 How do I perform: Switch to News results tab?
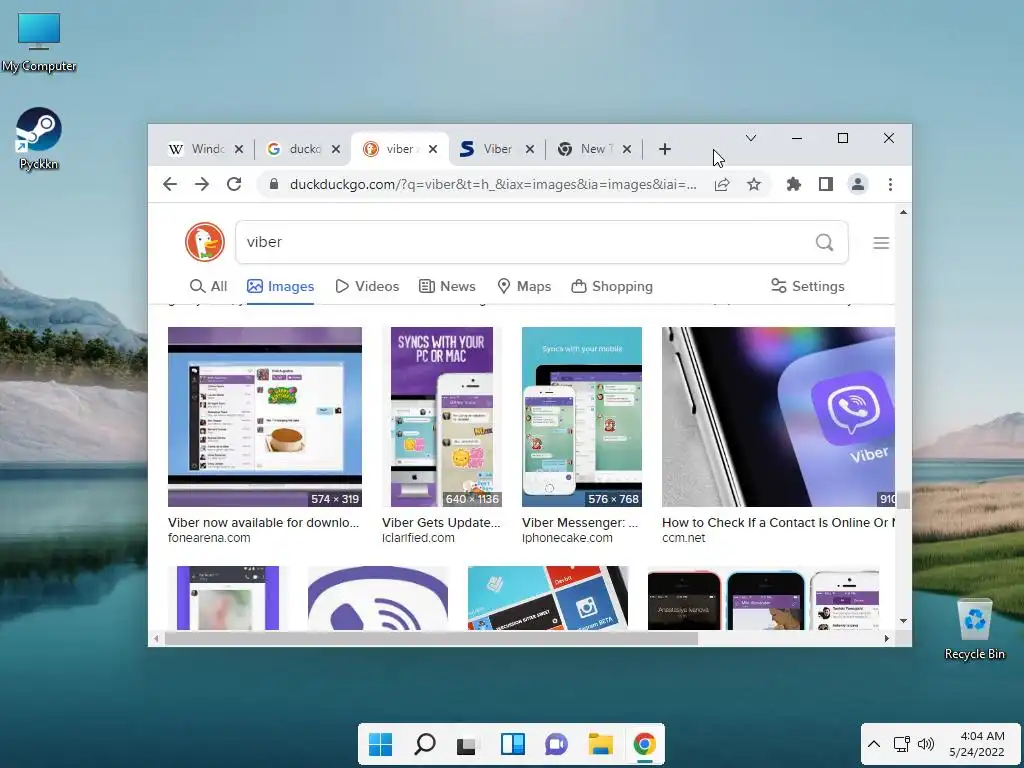(447, 286)
